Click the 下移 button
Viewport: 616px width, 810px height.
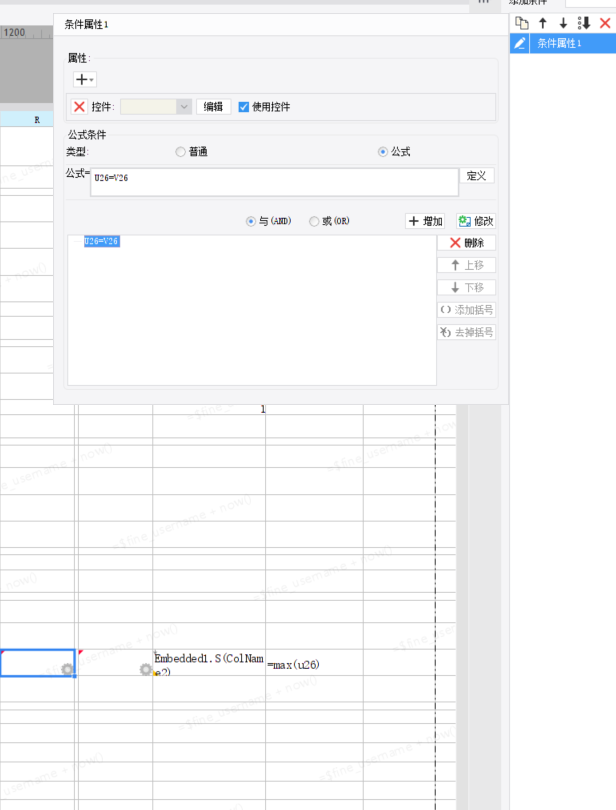(467, 288)
